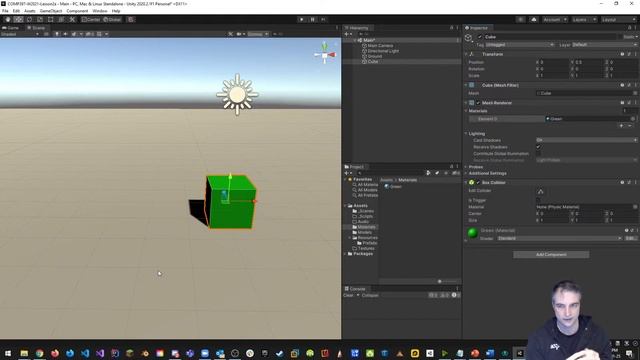Toggle the Box Collider enabled checkbox

coord(478,182)
